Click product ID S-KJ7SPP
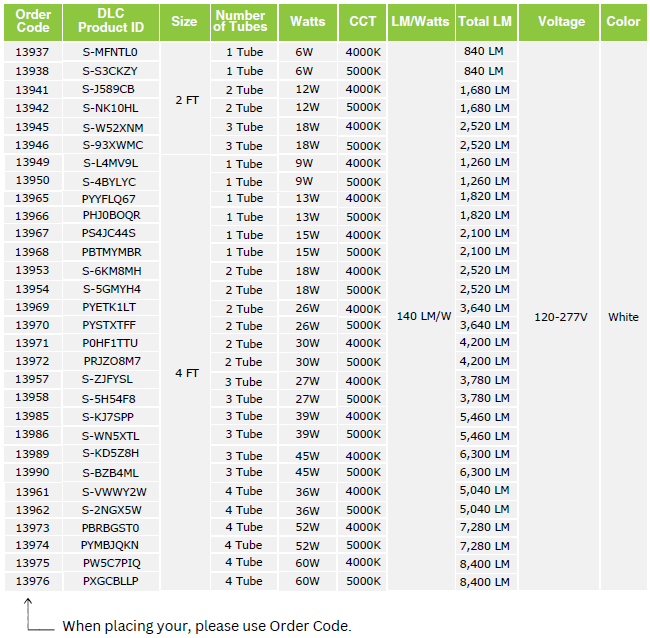Image resolution: width=650 pixels, height=638 pixels. pyautogui.click(x=108, y=417)
